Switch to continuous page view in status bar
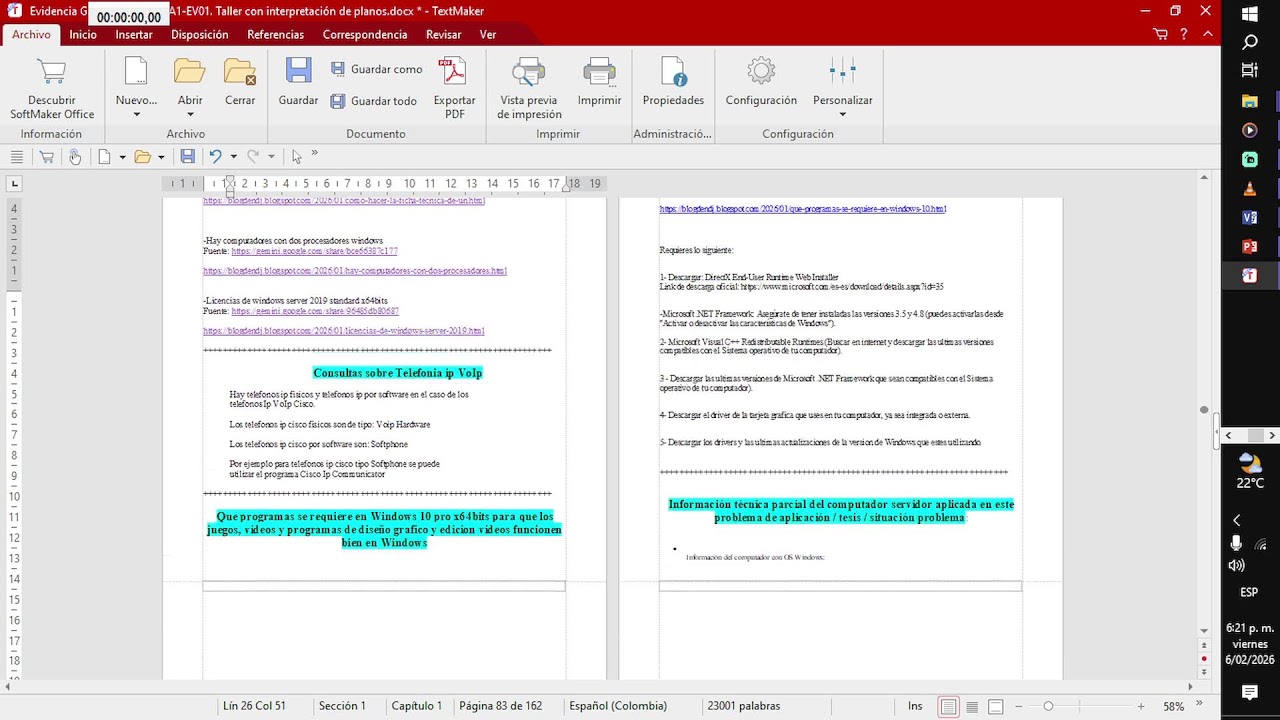 pyautogui.click(x=971, y=706)
